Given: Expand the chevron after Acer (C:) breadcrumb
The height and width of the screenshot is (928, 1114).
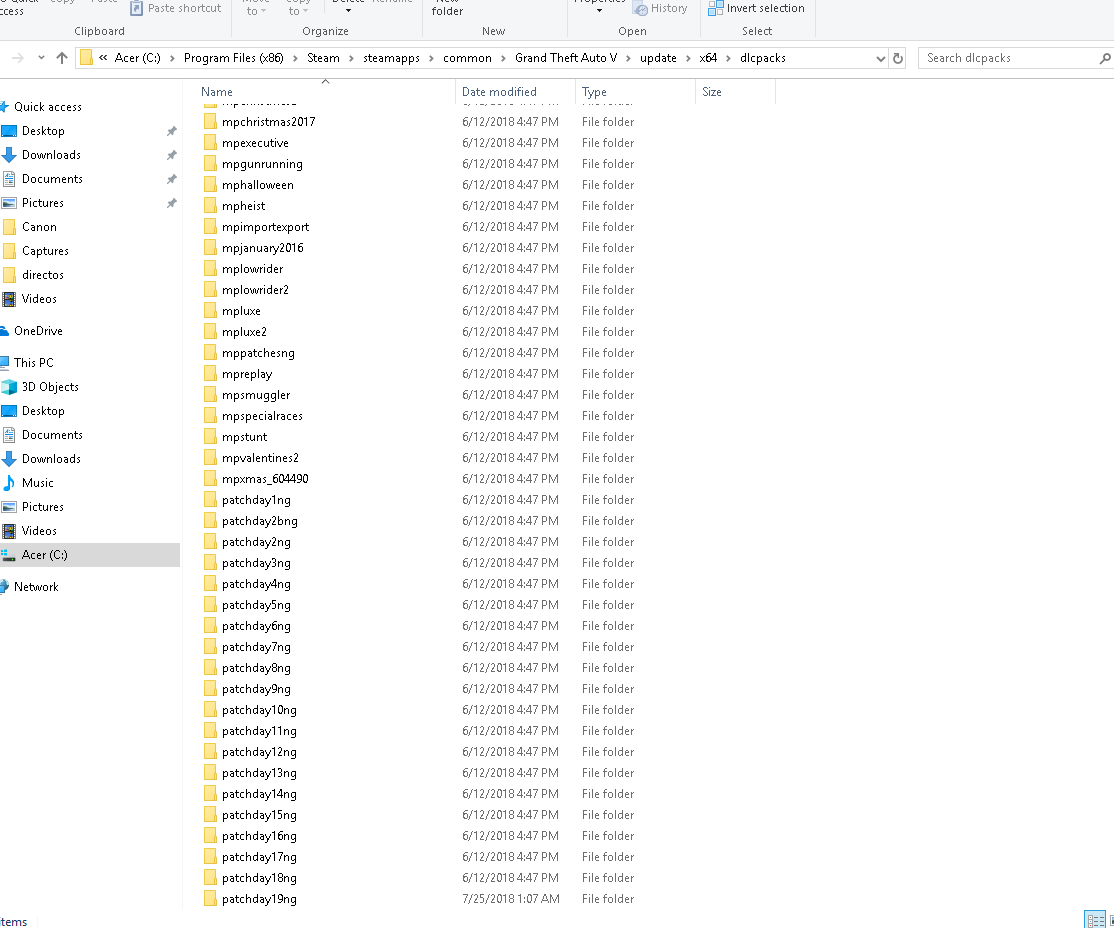Looking at the screenshot, I should [172, 58].
